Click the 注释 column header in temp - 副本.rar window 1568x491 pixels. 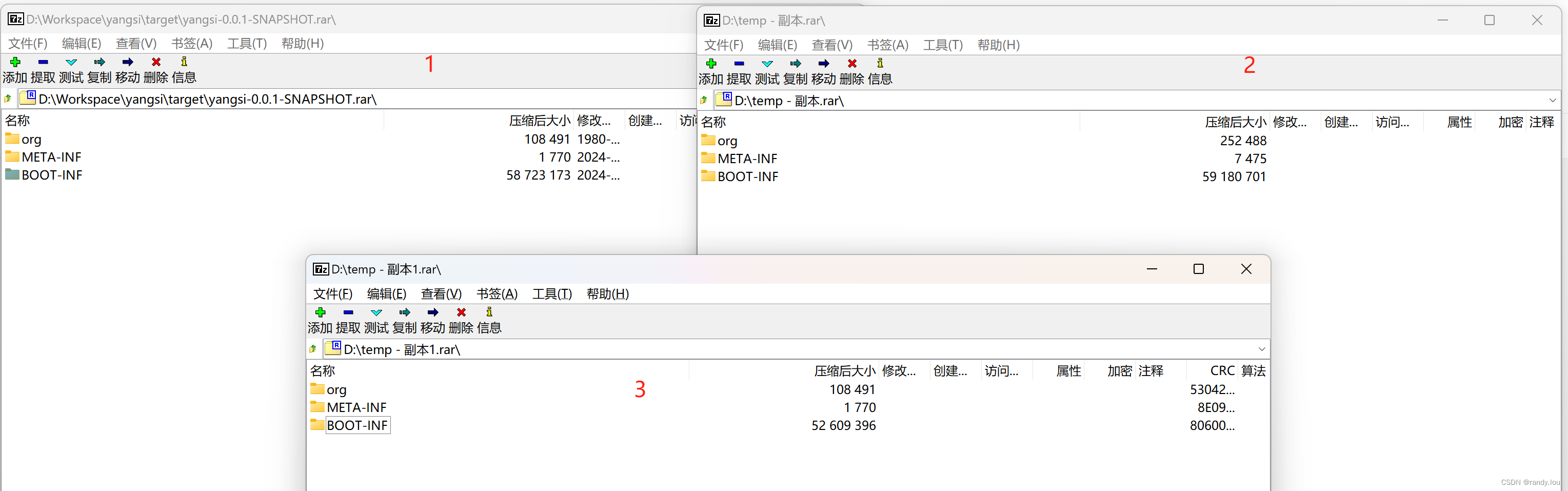pyautogui.click(x=1542, y=122)
